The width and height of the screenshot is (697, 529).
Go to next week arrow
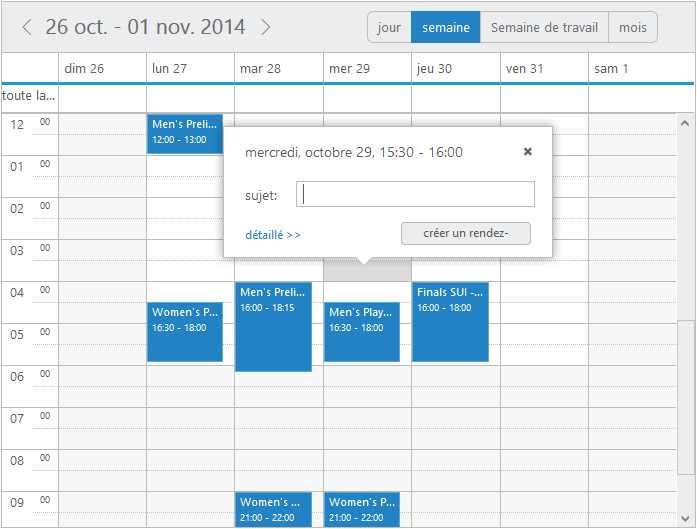coord(266,27)
